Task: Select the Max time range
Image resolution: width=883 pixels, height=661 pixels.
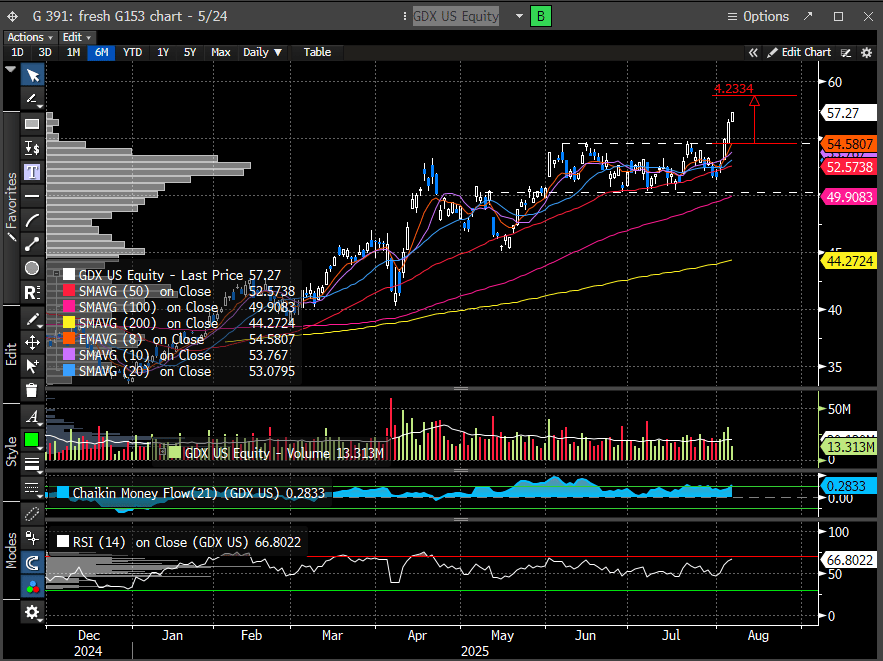Action: (x=221, y=52)
